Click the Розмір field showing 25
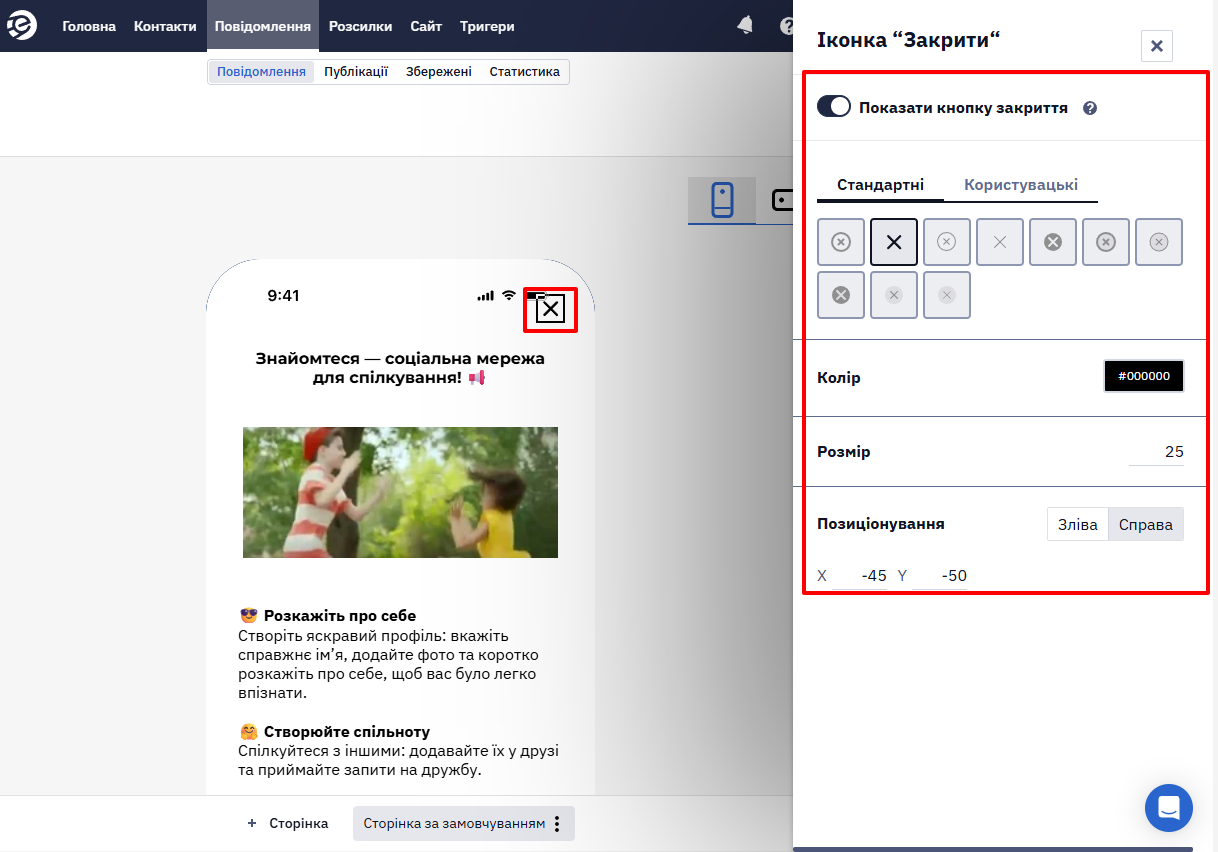 pyautogui.click(x=1156, y=452)
